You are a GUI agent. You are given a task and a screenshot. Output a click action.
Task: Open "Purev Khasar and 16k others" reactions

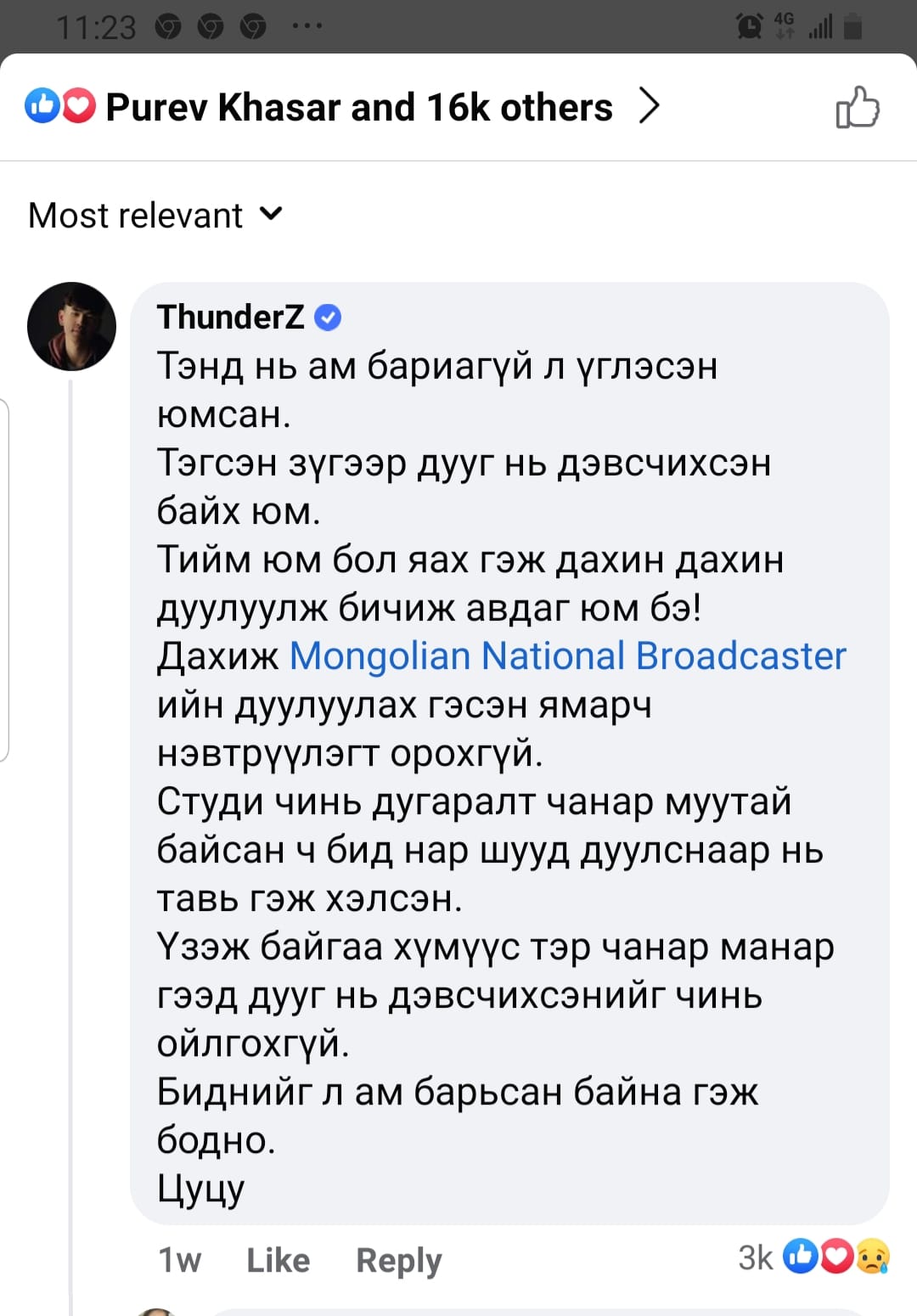358,108
